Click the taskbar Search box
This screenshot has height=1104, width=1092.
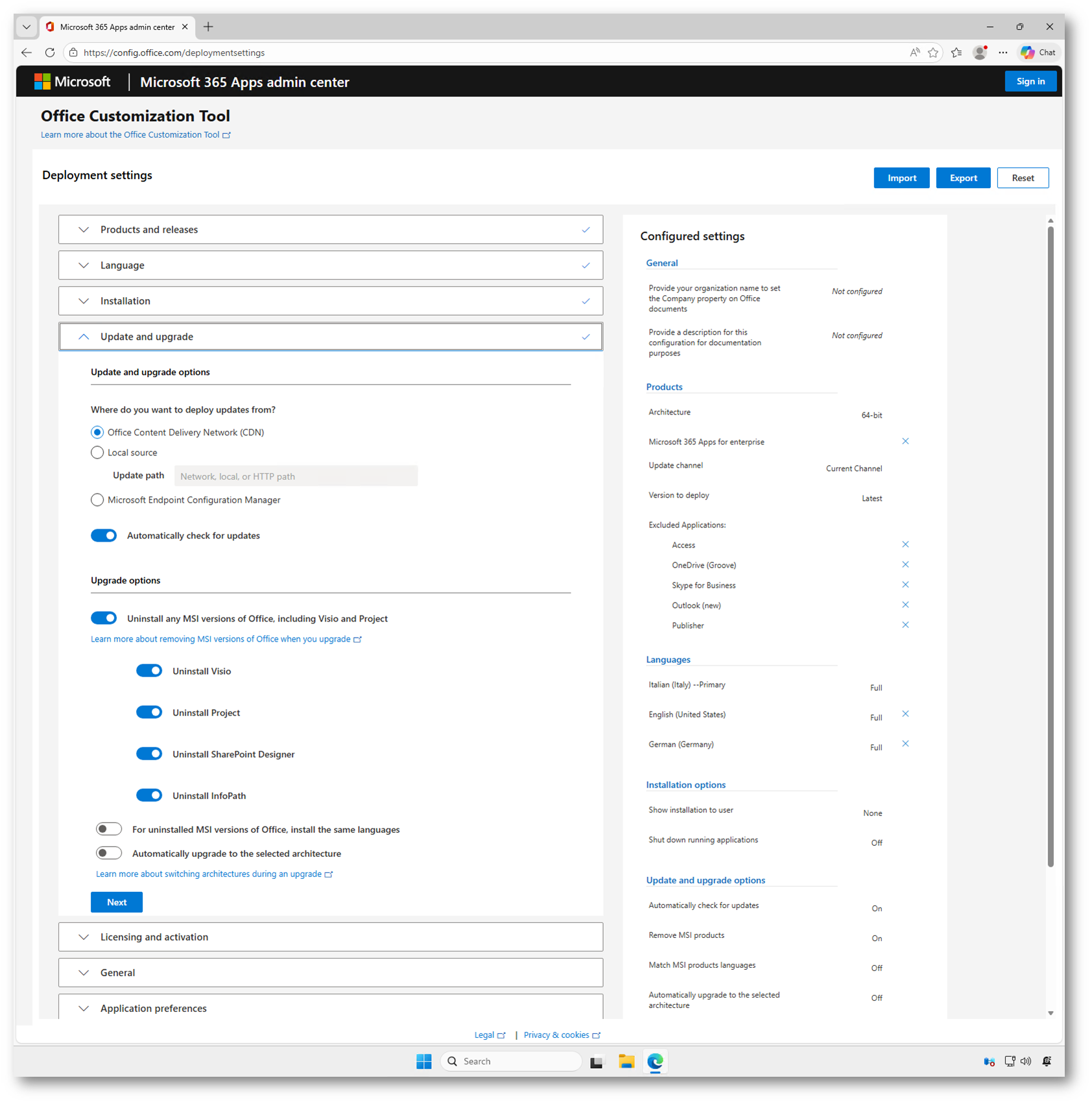tap(511, 1061)
